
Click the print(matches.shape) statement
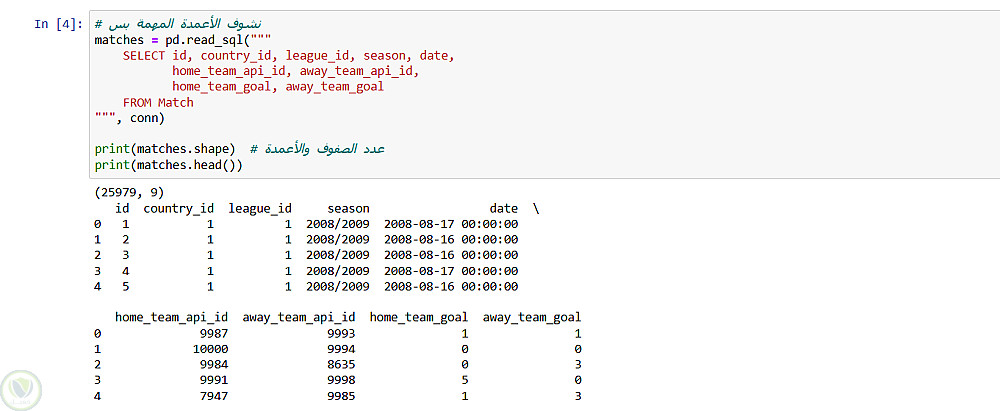(165, 149)
